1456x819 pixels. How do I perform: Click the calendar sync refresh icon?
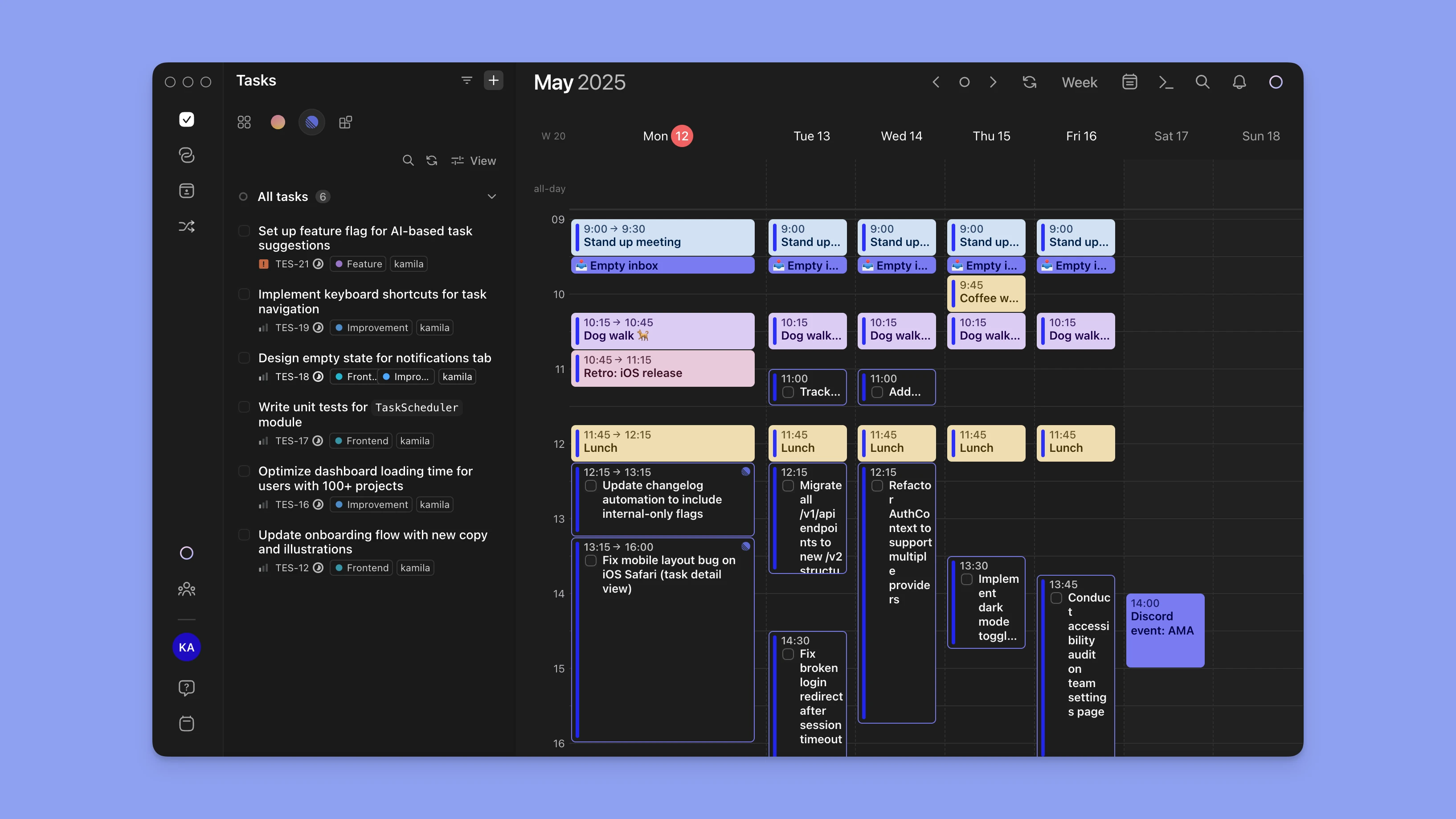pos(1029,82)
